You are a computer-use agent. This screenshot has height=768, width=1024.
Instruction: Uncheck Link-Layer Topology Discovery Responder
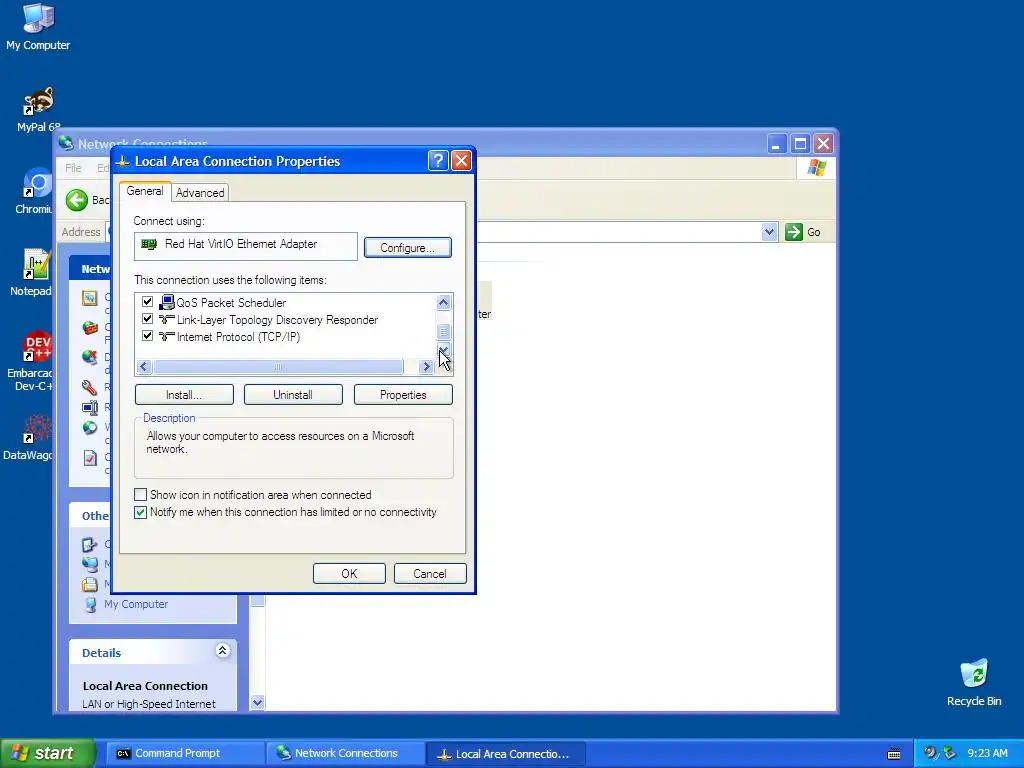point(148,319)
